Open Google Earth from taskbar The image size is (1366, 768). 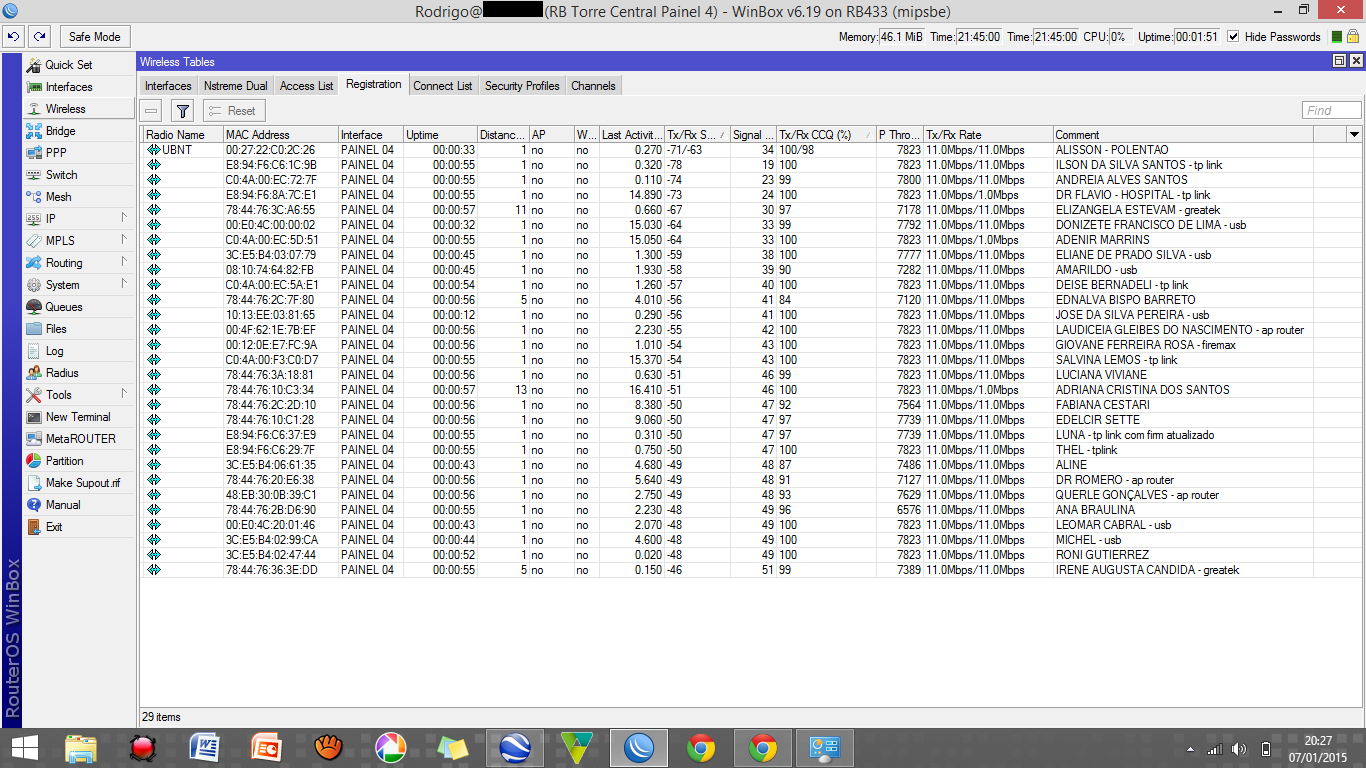tap(515, 747)
